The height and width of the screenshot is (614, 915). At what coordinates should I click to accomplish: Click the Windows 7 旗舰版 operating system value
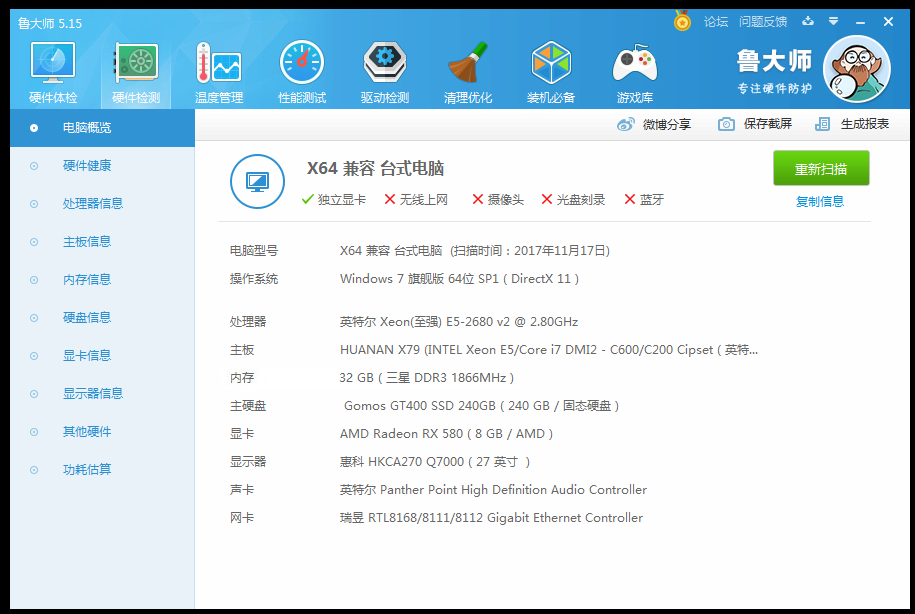(459, 279)
